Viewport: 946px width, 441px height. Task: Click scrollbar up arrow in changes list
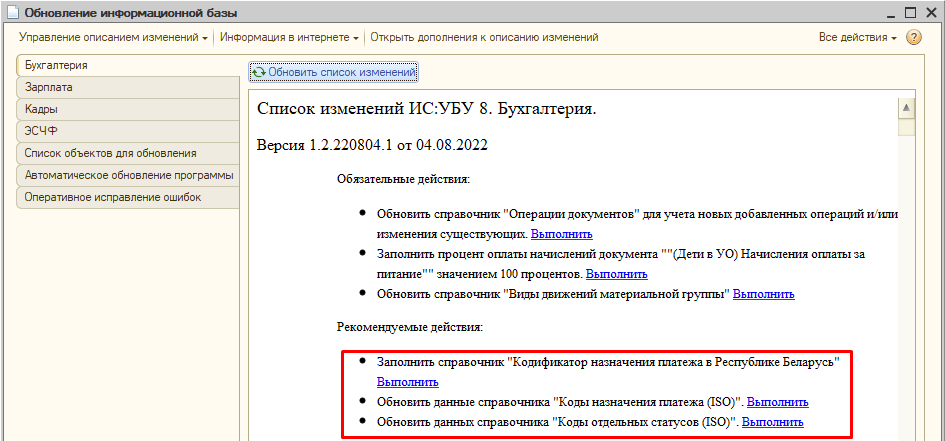pos(906,107)
